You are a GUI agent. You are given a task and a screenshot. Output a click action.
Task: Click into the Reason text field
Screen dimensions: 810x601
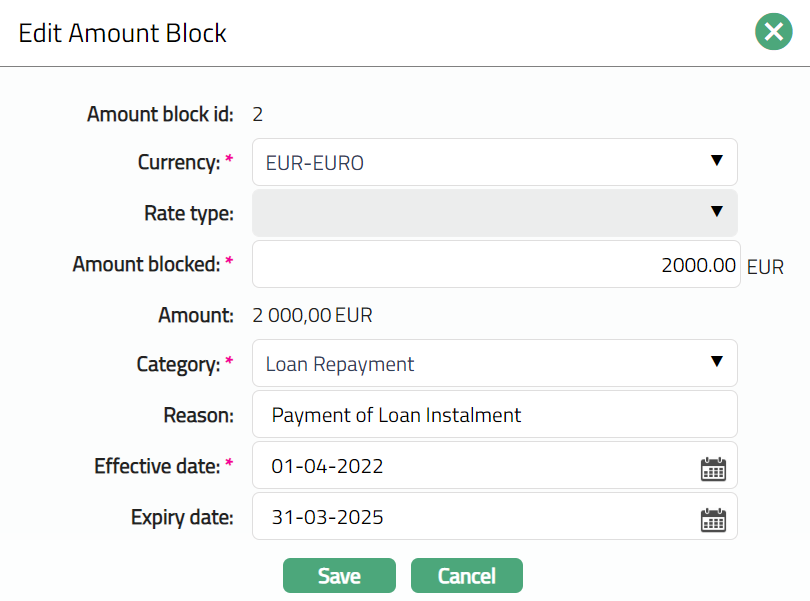pyautogui.click(x=495, y=414)
